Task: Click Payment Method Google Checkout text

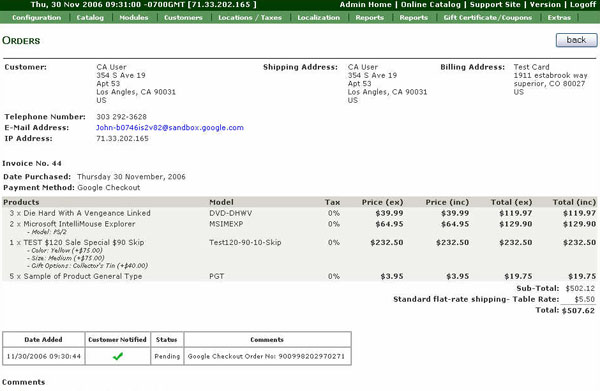Action: (x=109, y=187)
